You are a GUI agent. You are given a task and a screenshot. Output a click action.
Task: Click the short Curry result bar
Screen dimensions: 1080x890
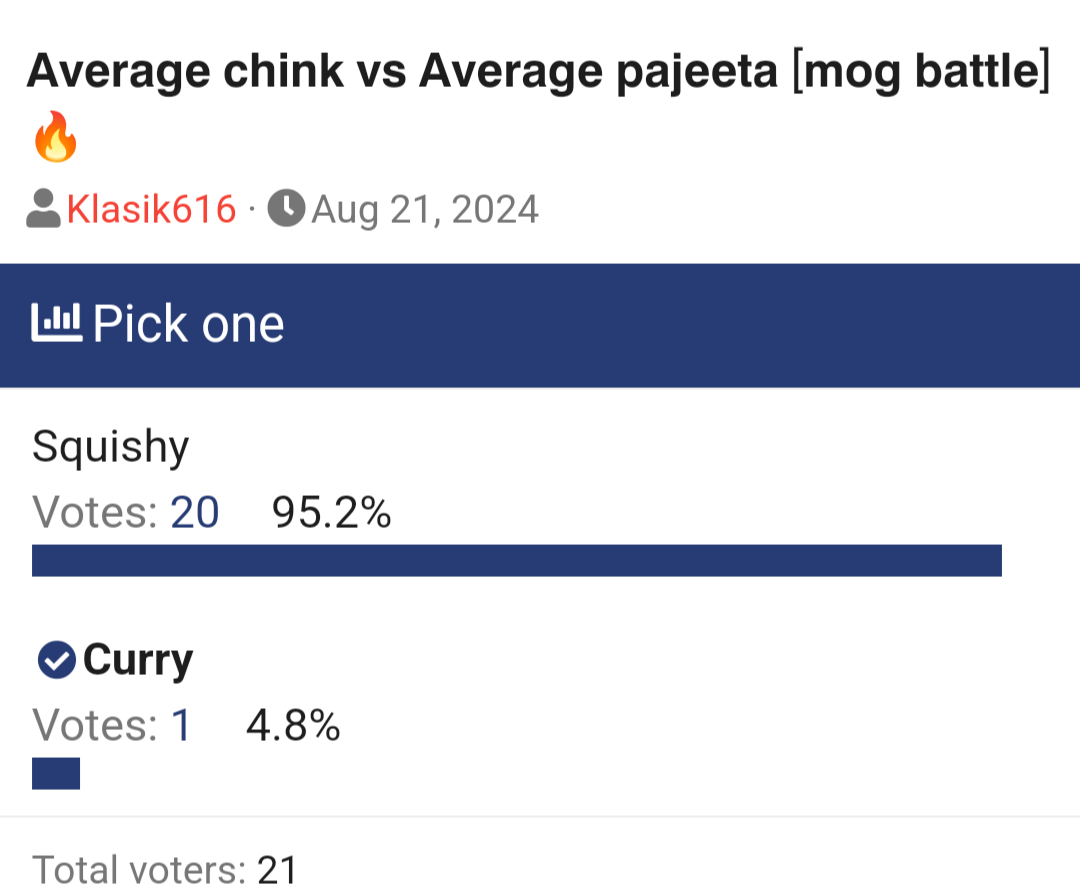(56, 774)
